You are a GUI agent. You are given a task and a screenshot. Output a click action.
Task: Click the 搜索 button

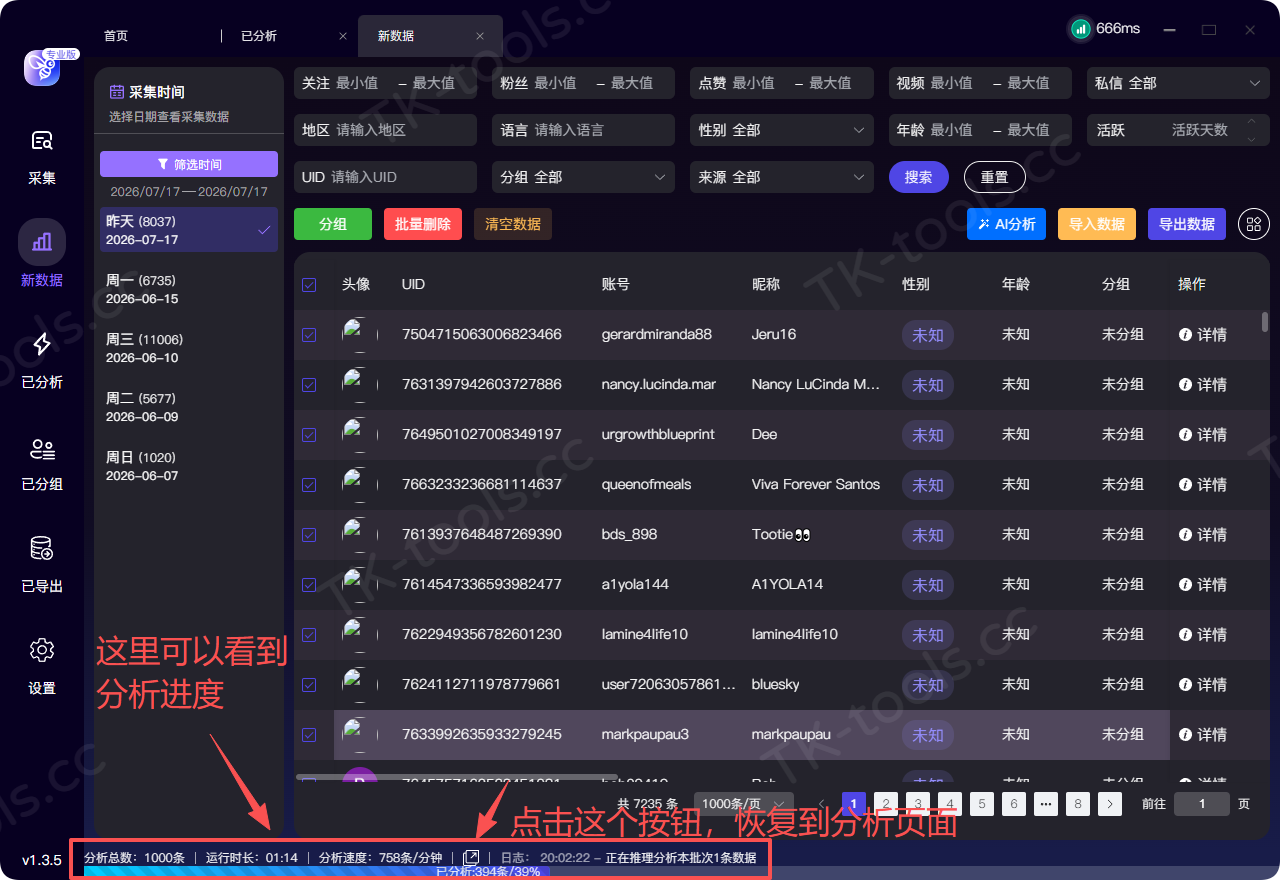(918, 177)
